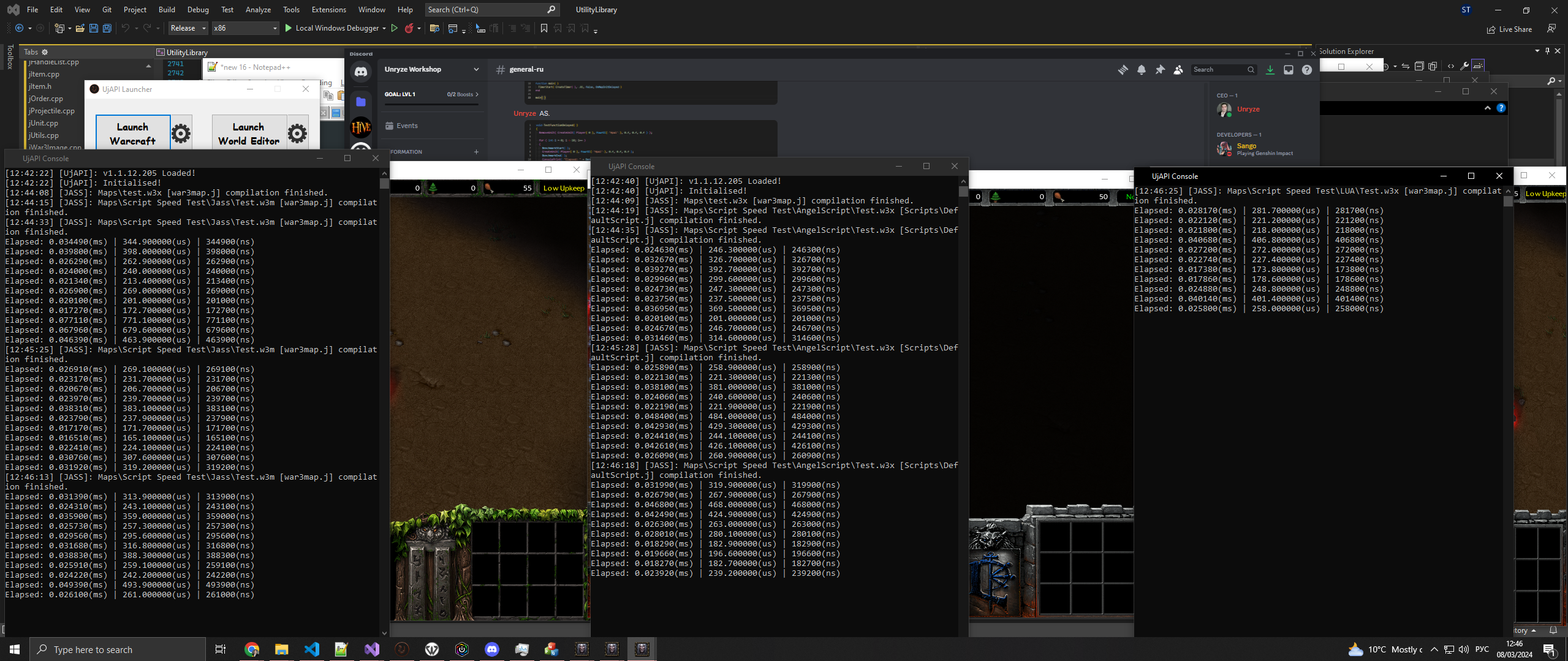This screenshot has height=661, width=1568.
Task: Open the Release configuration dropdown
Action: [x=187, y=28]
